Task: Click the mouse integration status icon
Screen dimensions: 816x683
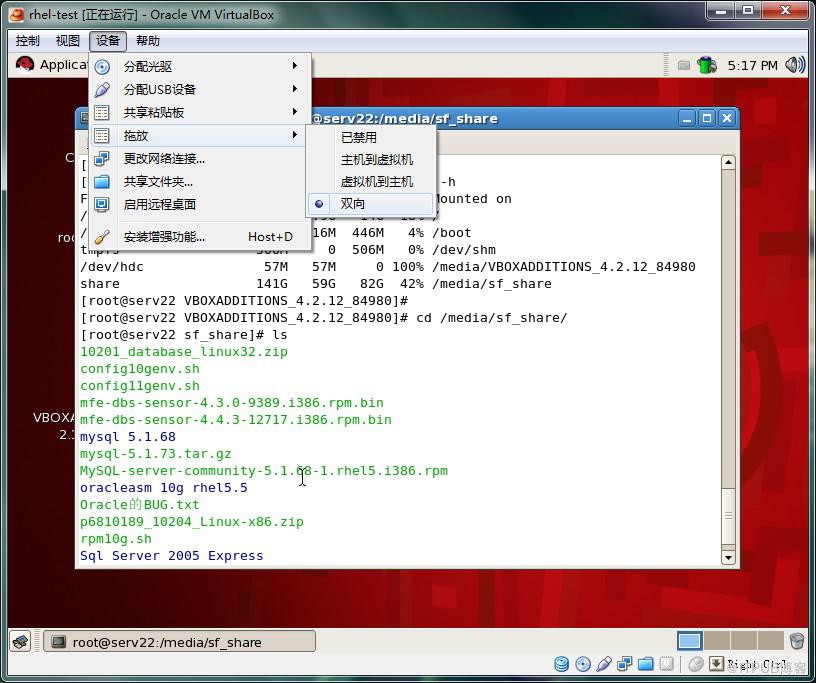Action: pos(696,664)
